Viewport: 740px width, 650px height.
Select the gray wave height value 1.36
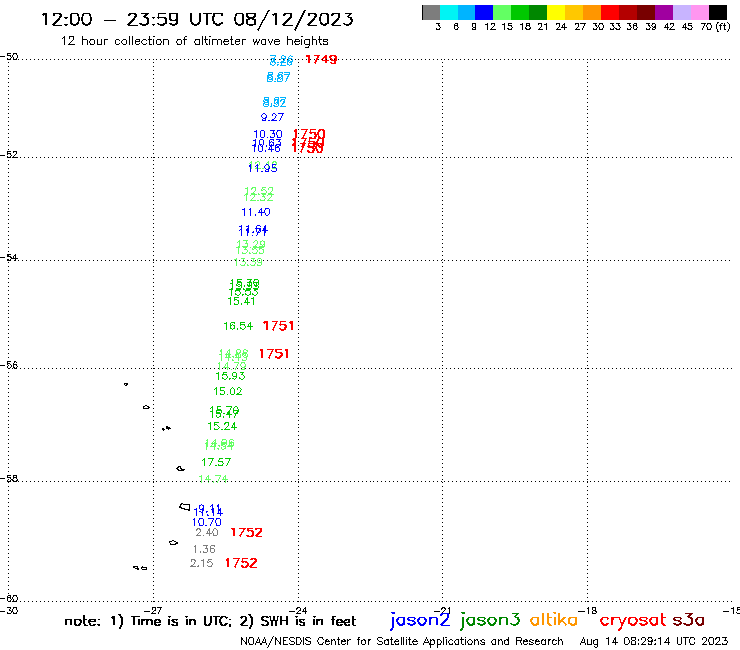click(204, 549)
